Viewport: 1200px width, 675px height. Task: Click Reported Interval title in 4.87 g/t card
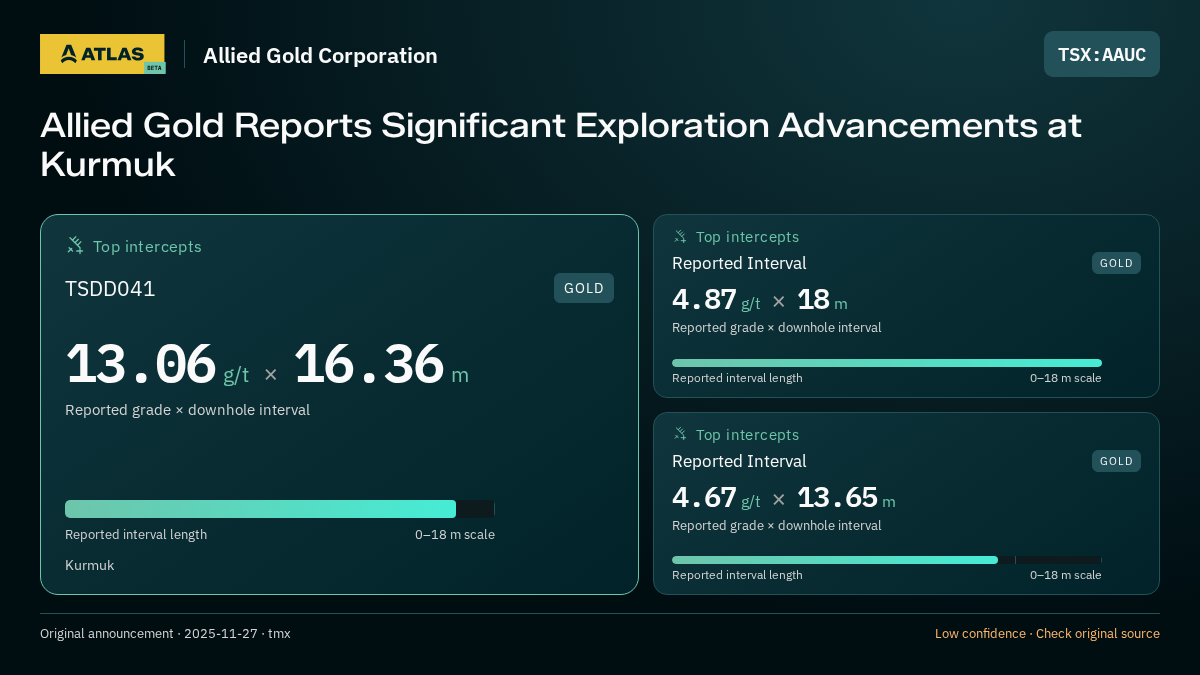pyautogui.click(x=739, y=263)
